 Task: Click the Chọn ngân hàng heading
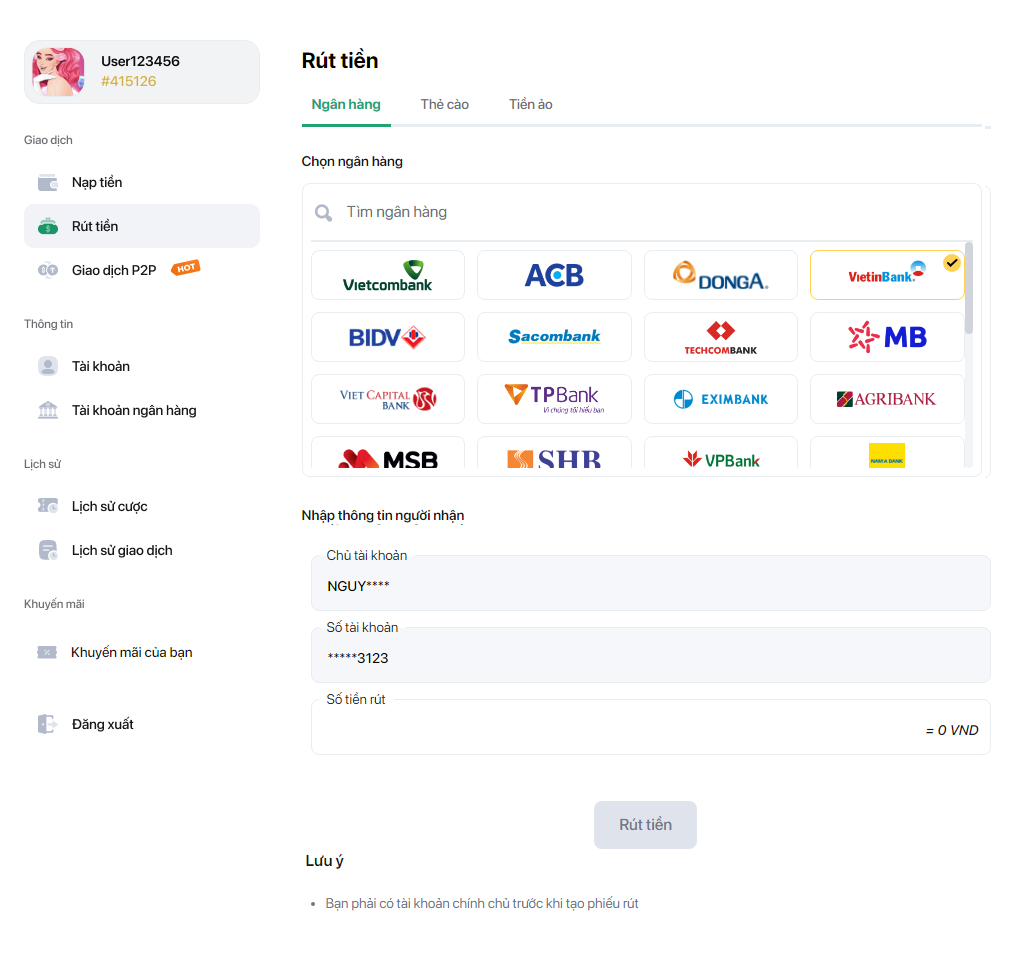(x=352, y=162)
